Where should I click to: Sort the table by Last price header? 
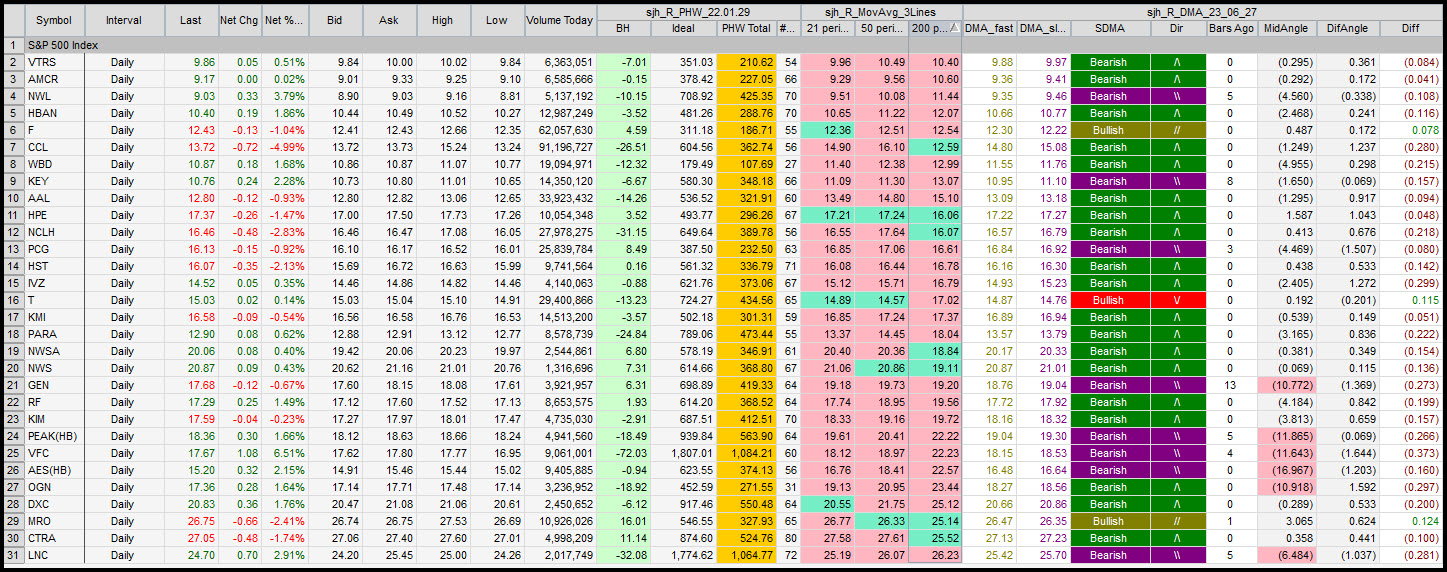(190, 20)
